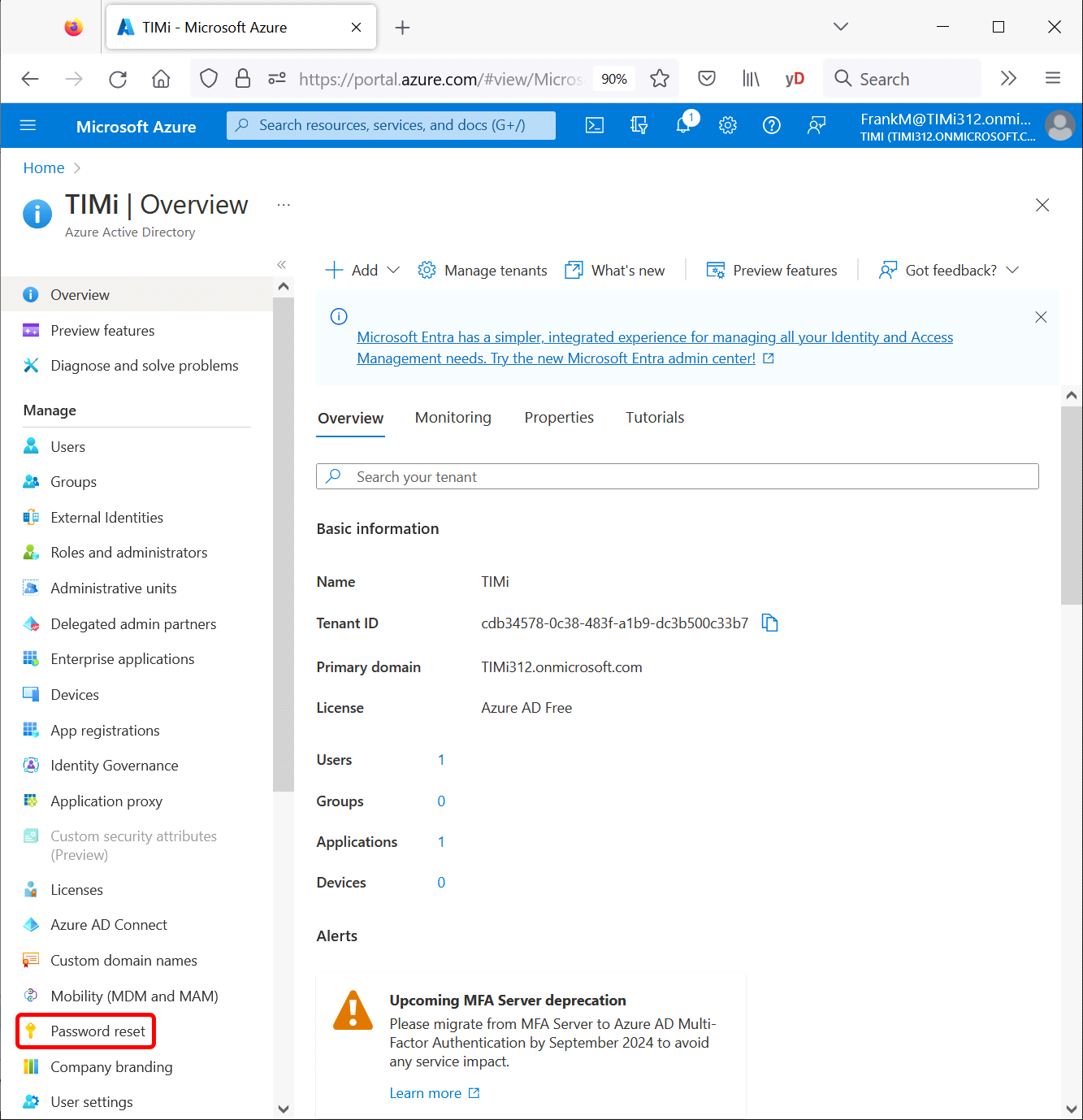Open the Microsoft Entra admin center link
Viewport: 1083px width, 1120px height.
[655, 348]
